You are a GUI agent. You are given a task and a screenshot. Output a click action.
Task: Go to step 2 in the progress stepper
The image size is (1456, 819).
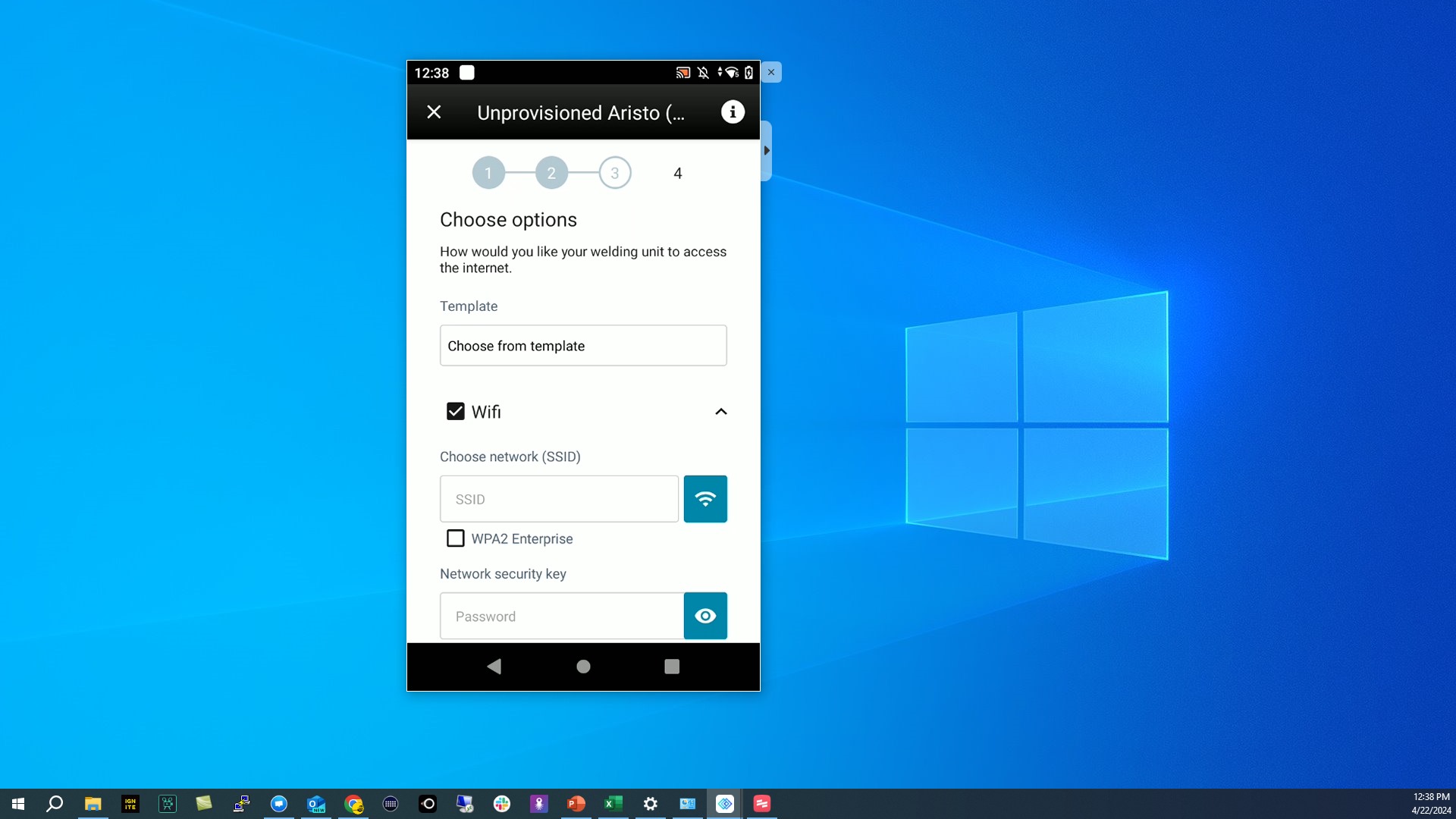(x=551, y=173)
